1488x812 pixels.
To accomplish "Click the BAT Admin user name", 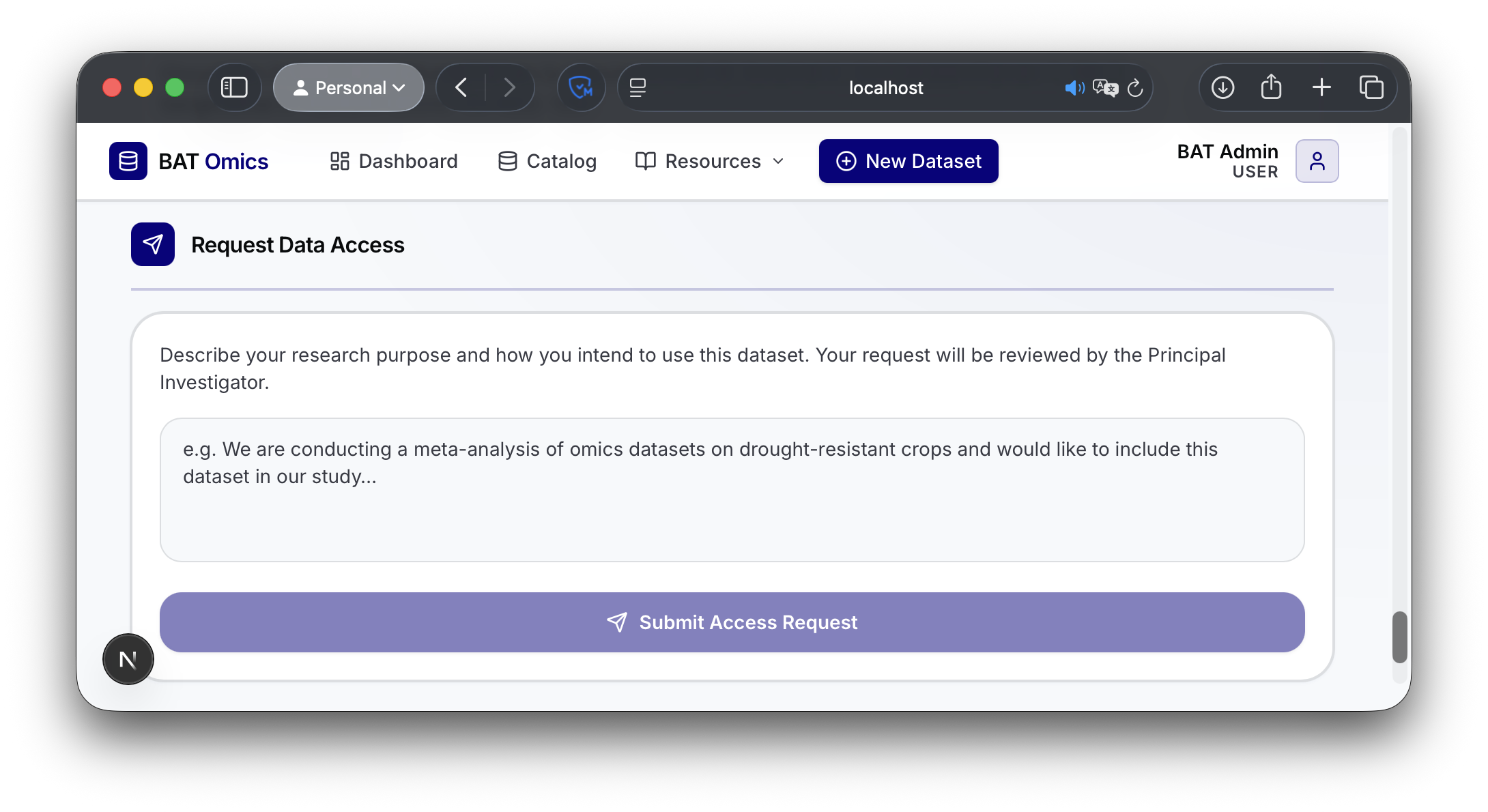I will (1227, 151).
